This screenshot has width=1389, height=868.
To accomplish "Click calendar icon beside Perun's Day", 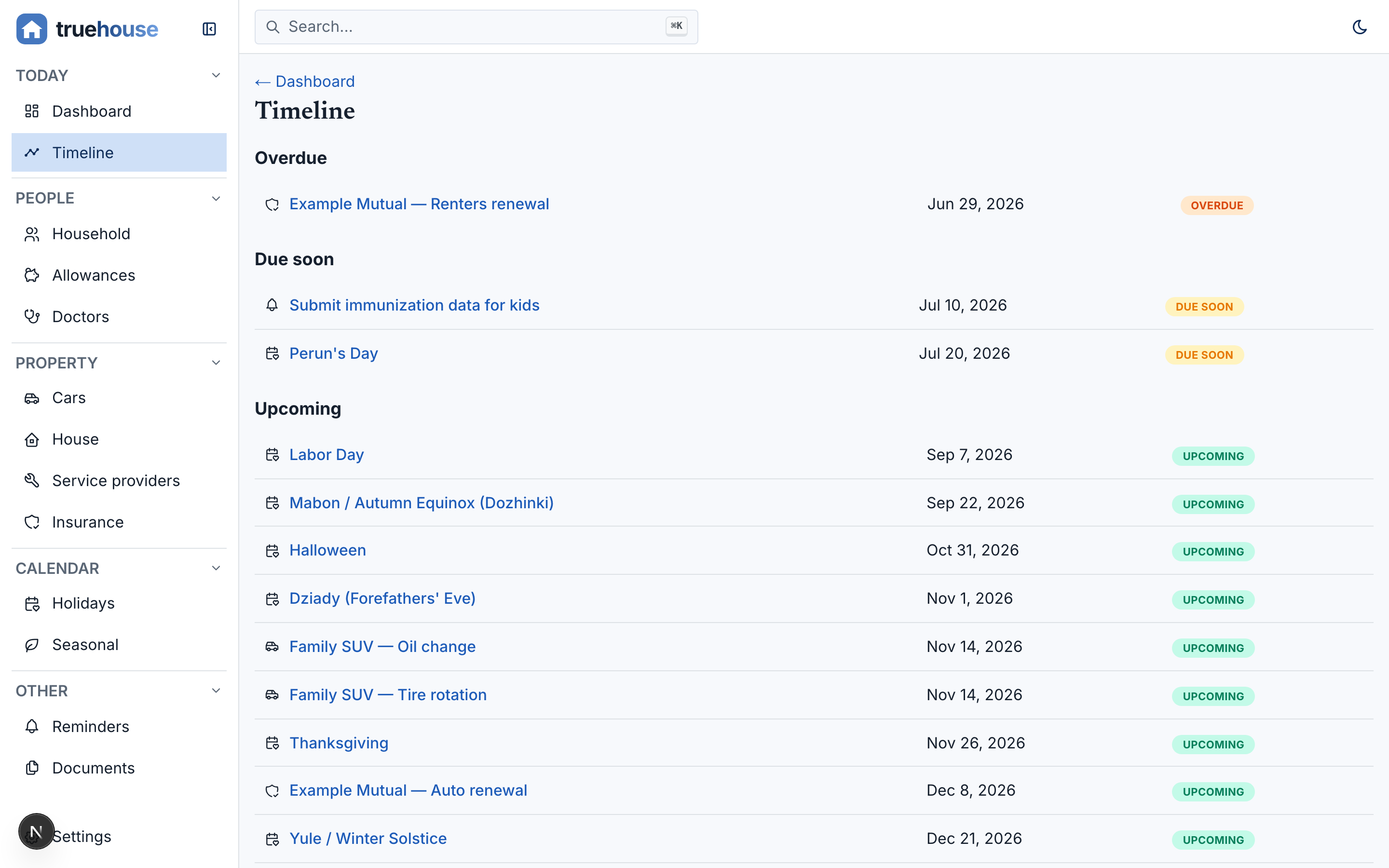I will 272,353.
